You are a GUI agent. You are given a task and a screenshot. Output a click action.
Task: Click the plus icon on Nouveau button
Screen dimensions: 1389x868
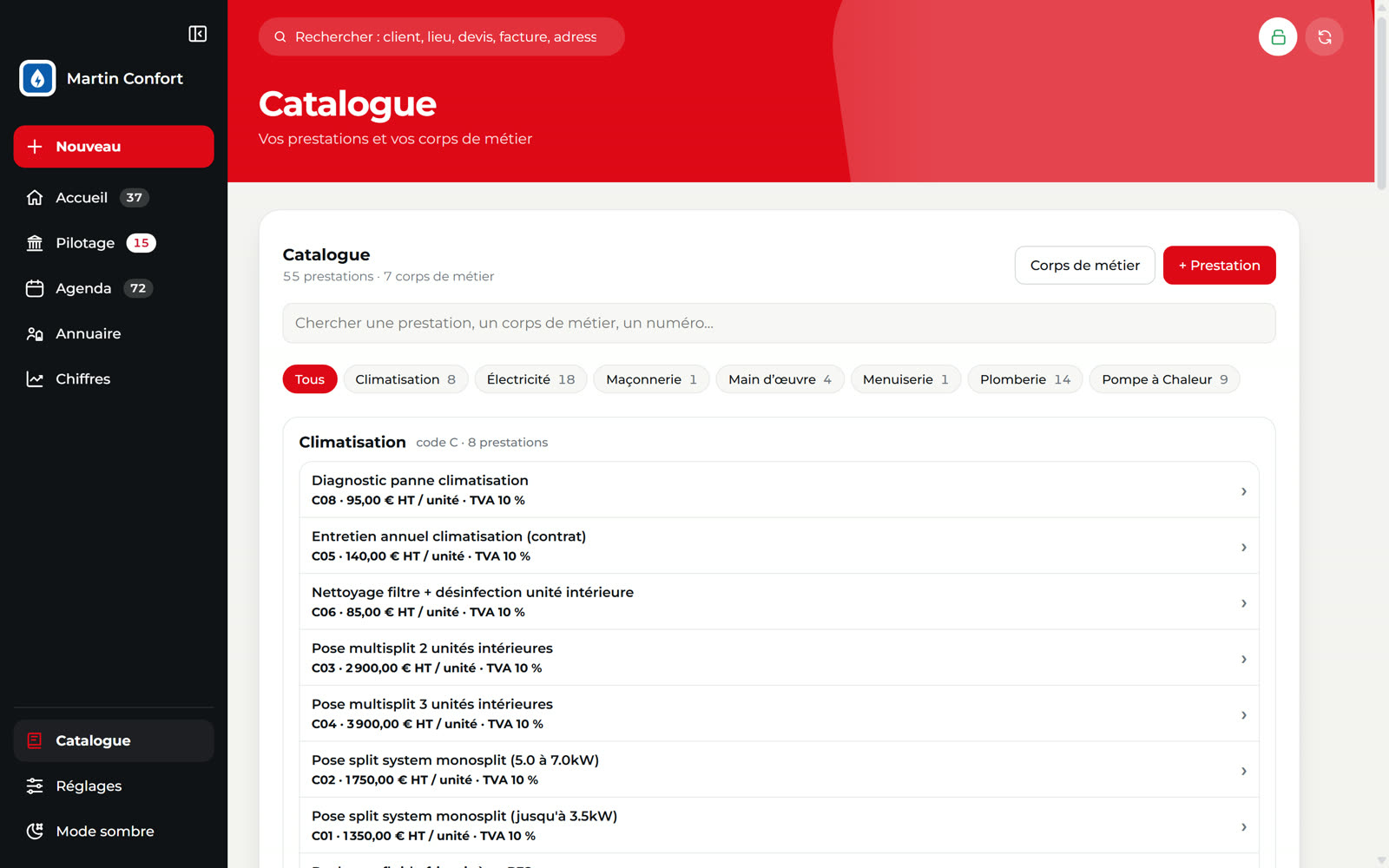[35, 147]
